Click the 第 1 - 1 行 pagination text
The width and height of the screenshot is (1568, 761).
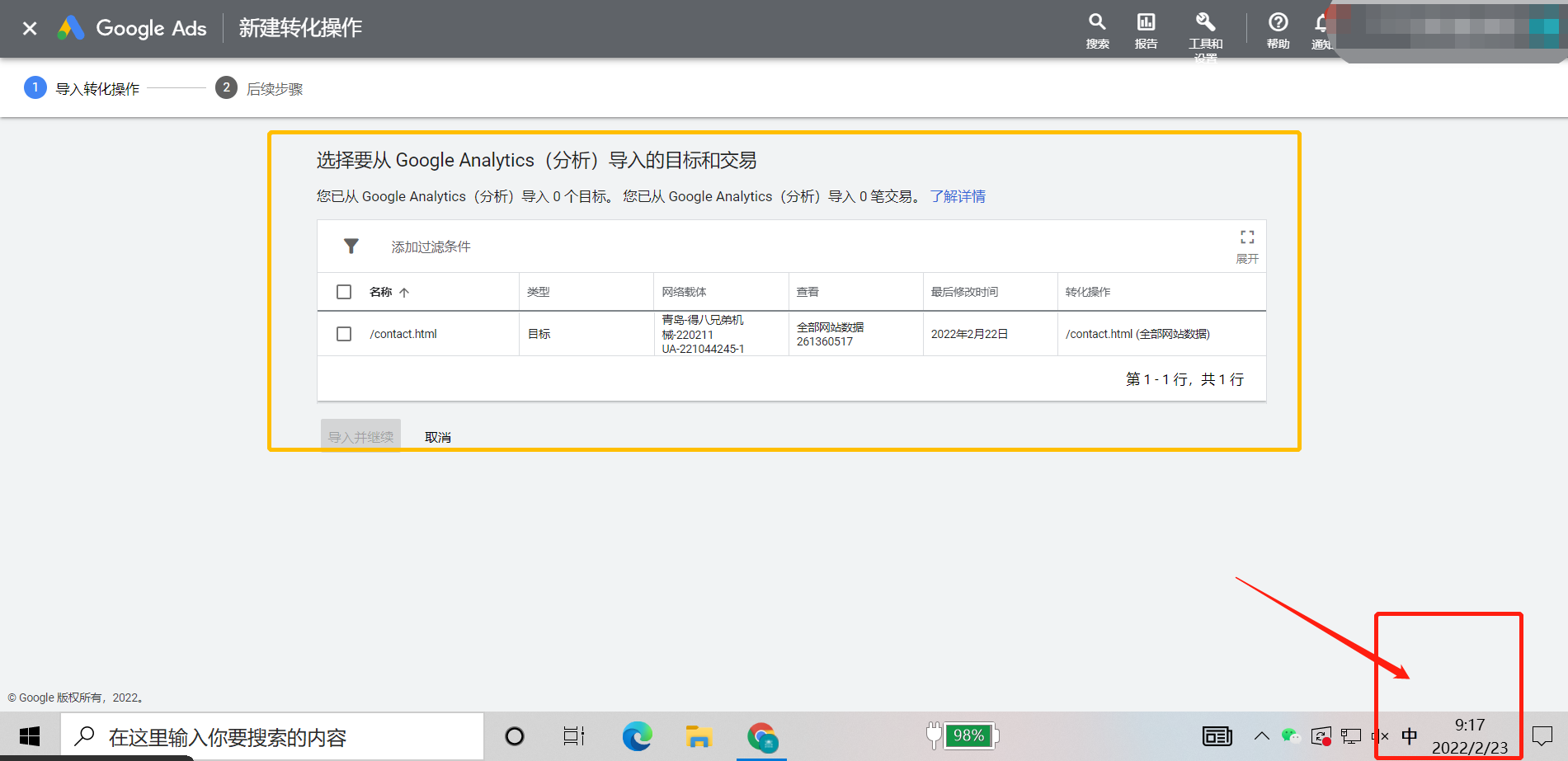coord(1184,379)
